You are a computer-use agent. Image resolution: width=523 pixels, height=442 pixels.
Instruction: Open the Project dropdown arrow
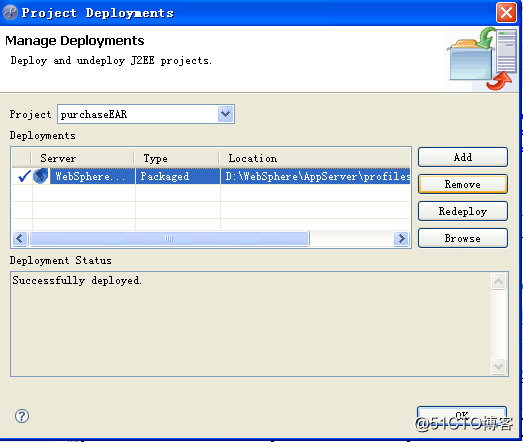coord(225,114)
